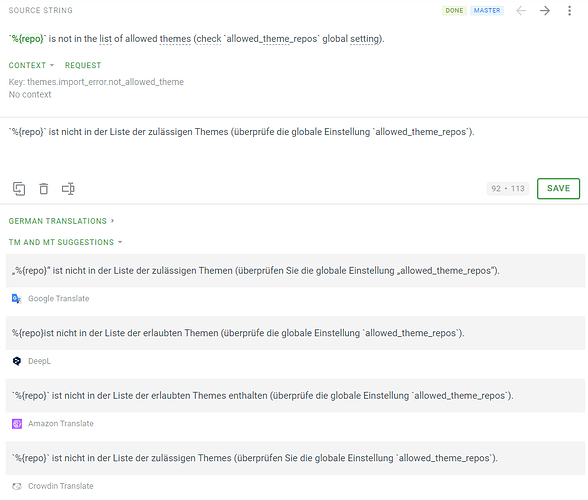Expand the CONTEXT dropdown
The image size is (588, 500).
coord(32,65)
